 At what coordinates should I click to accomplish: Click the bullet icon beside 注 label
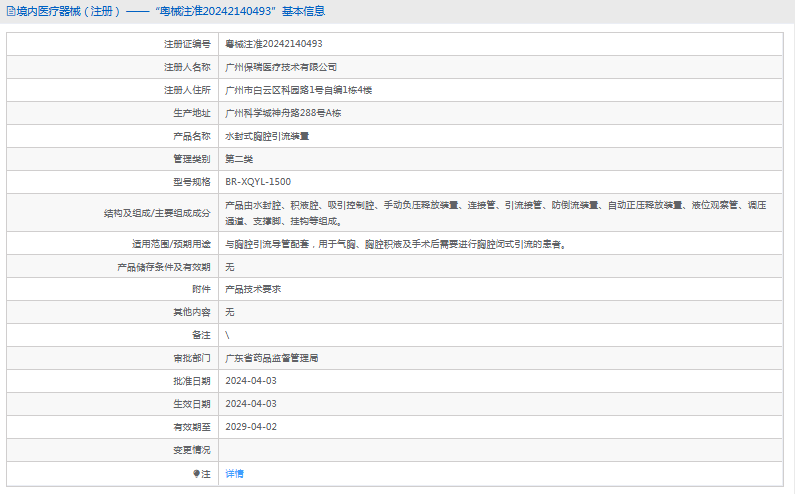pos(196,473)
